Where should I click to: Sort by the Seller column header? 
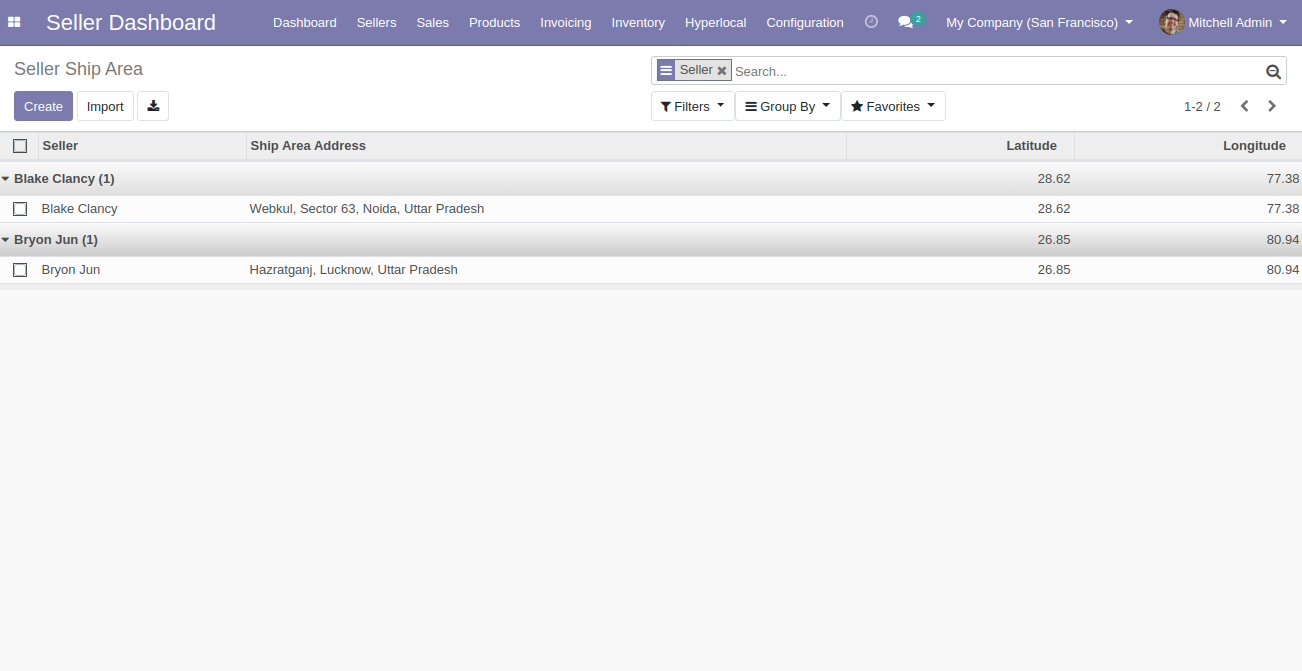(x=142, y=146)
